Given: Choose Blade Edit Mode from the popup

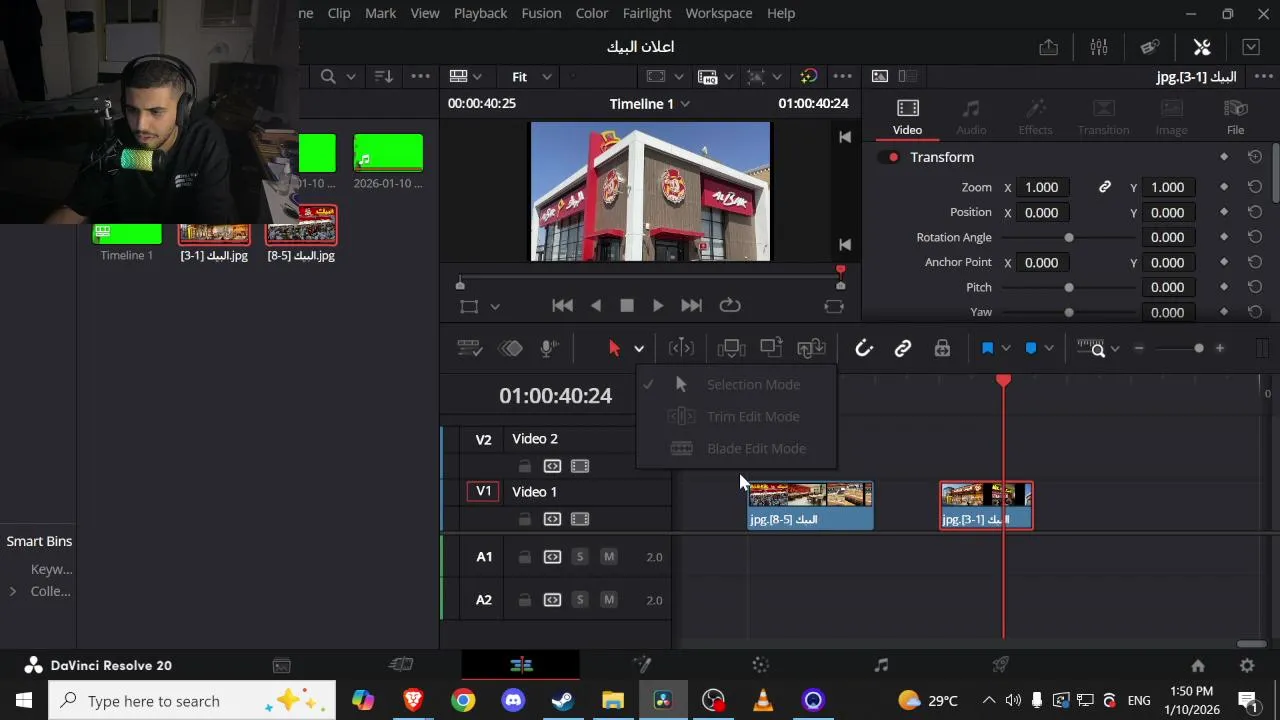Looking at the screenshot, I should coord(736,448).
